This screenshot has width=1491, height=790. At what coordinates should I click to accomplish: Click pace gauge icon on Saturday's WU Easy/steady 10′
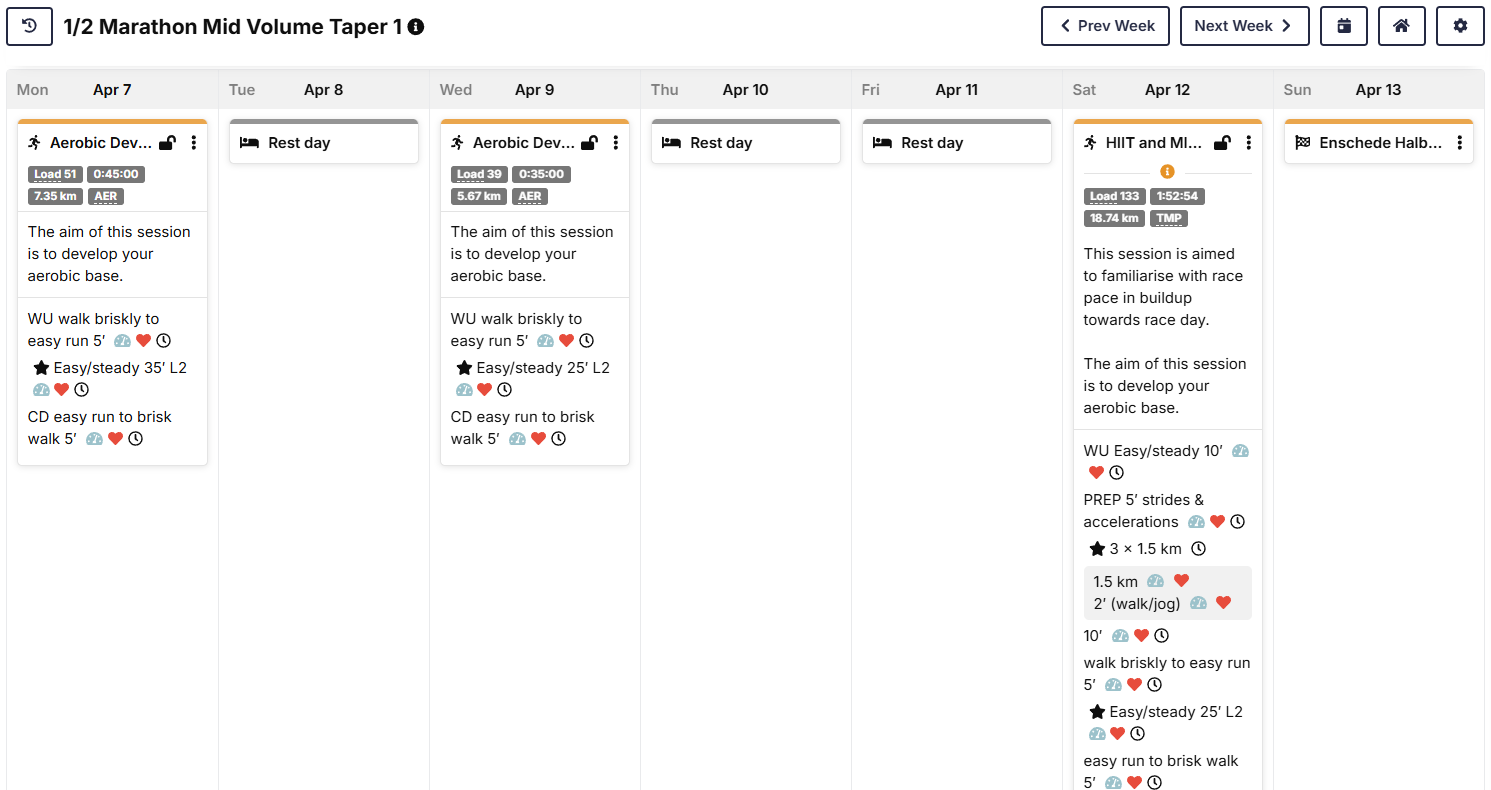coord(1241,451)
